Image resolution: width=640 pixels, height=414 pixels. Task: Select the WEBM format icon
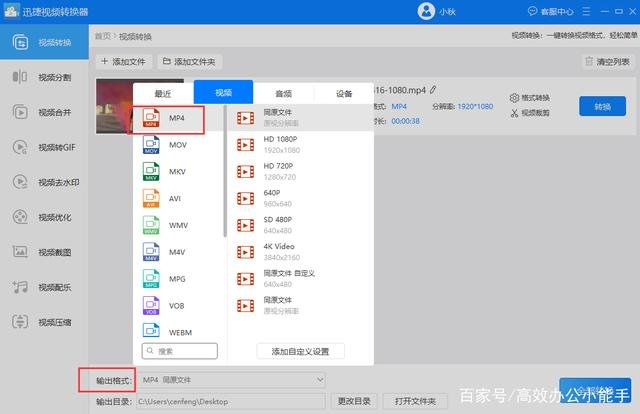151,331
